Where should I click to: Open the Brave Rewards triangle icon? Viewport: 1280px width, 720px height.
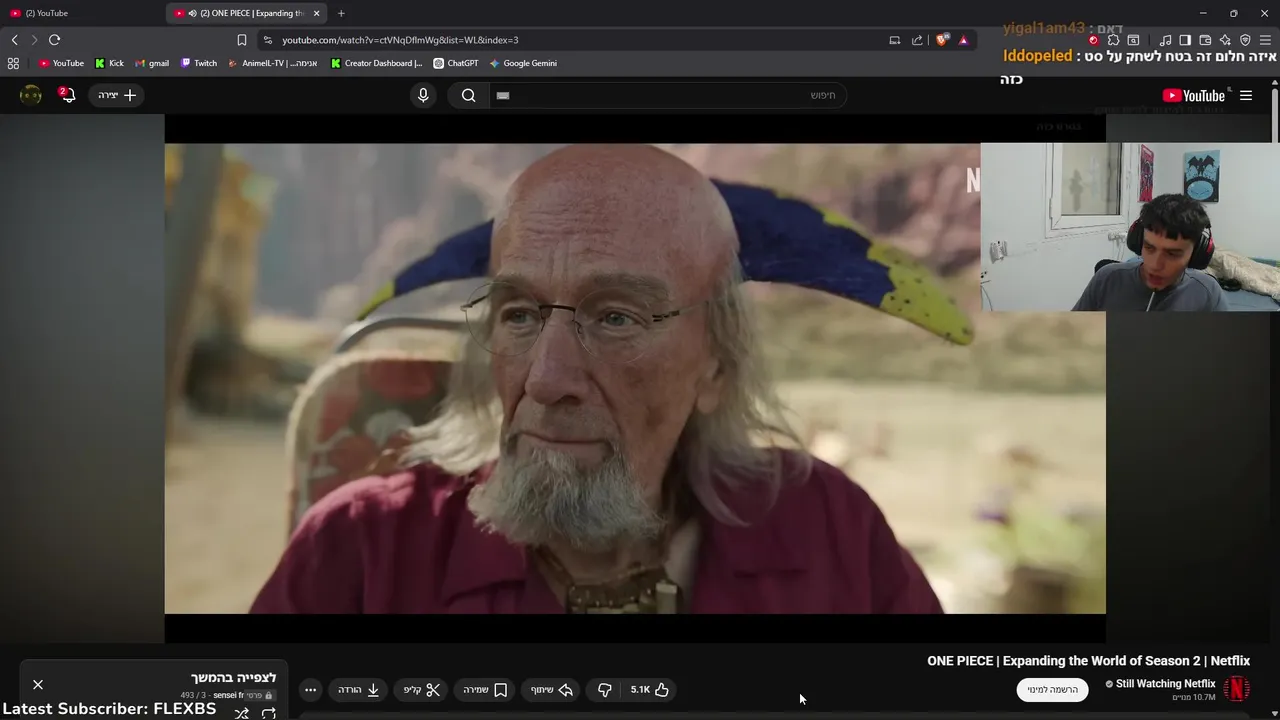coord(963,40)
